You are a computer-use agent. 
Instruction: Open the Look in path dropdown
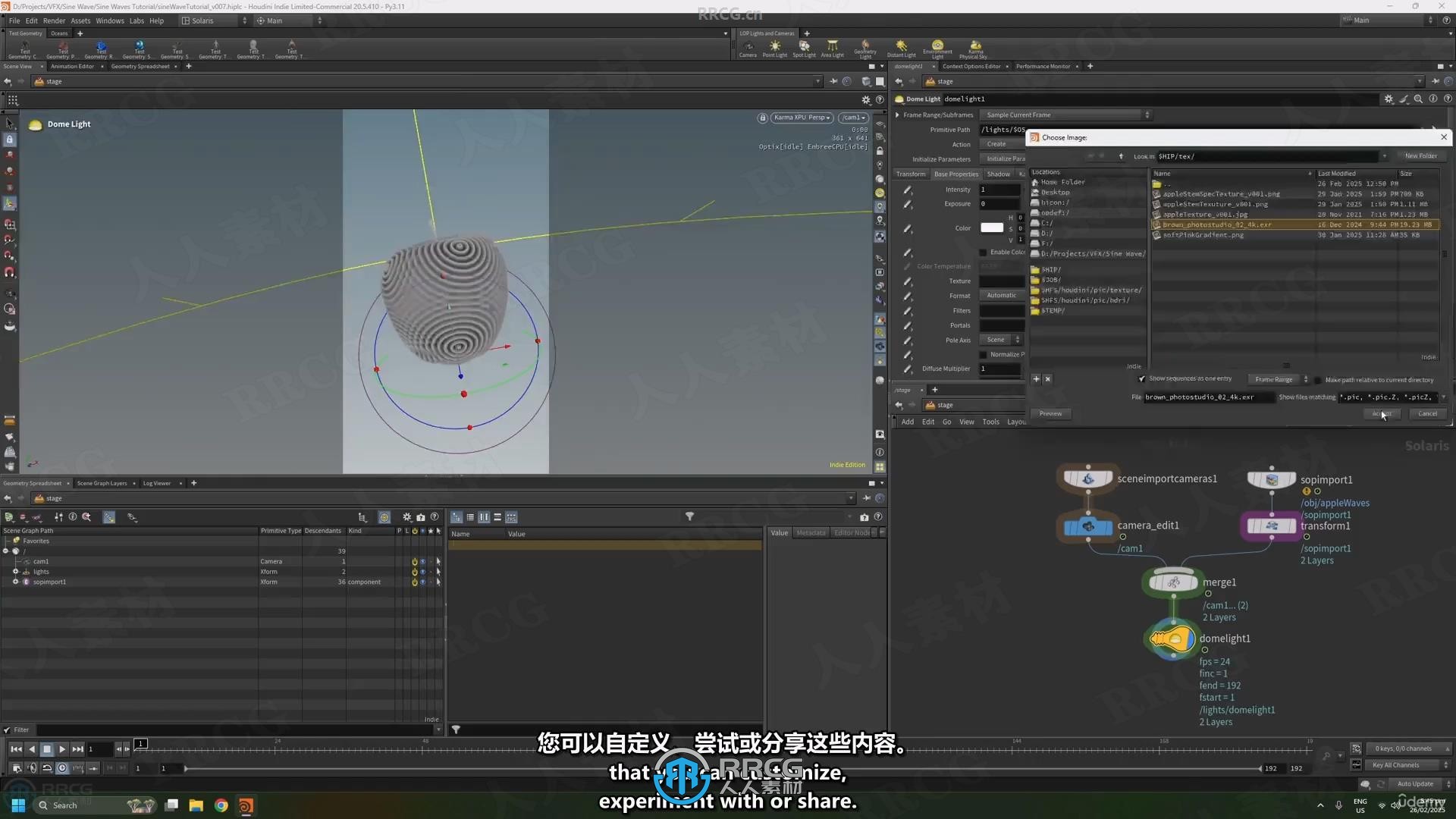click(x=1384, y=157)
